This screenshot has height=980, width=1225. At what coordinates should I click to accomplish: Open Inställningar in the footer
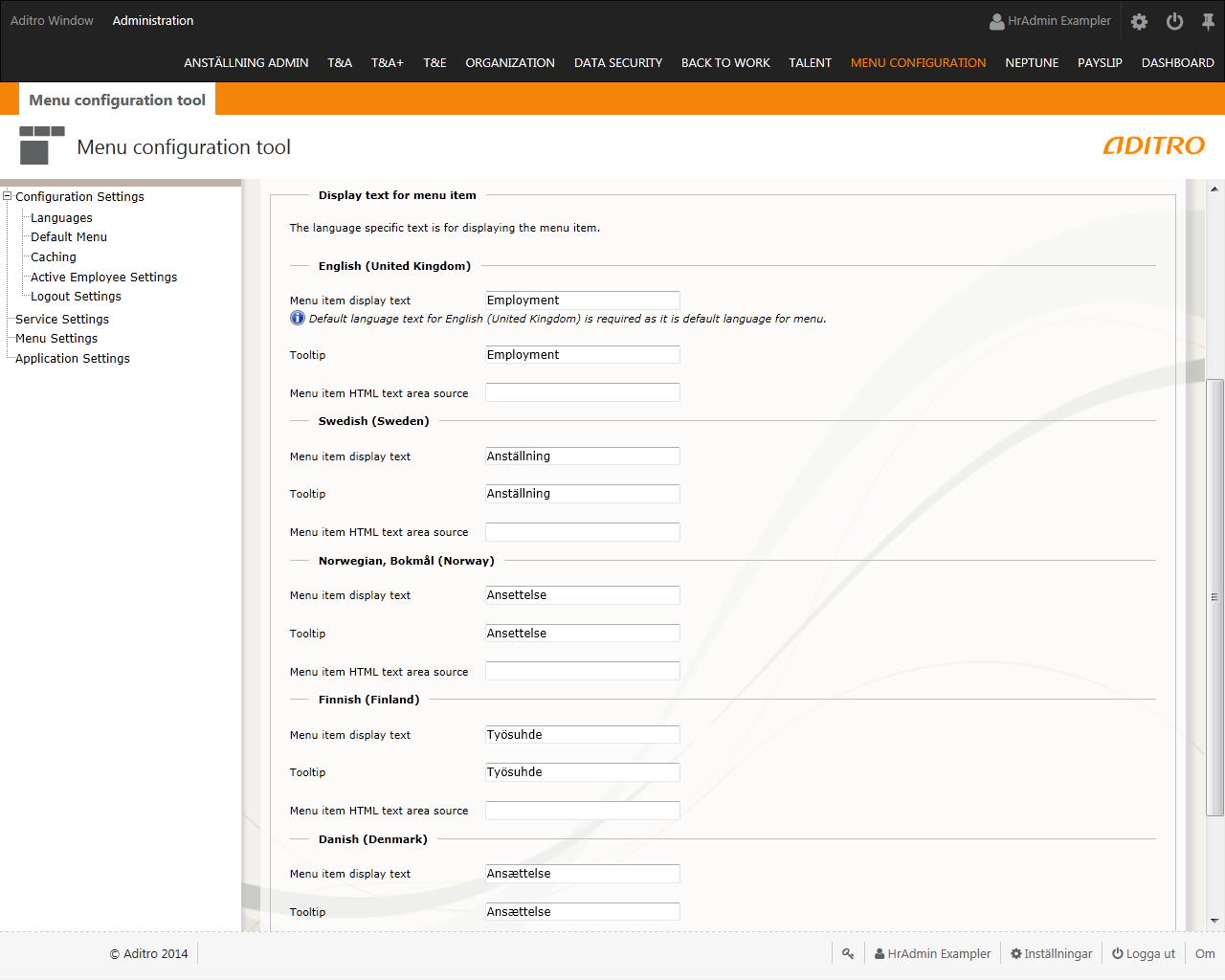(x=1052, y=953)
